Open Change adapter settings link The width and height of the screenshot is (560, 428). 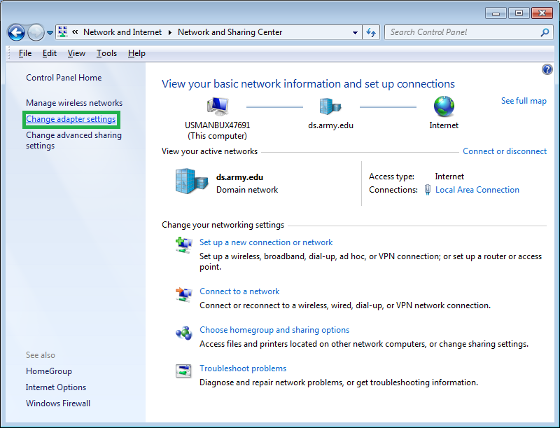[71, 119]
